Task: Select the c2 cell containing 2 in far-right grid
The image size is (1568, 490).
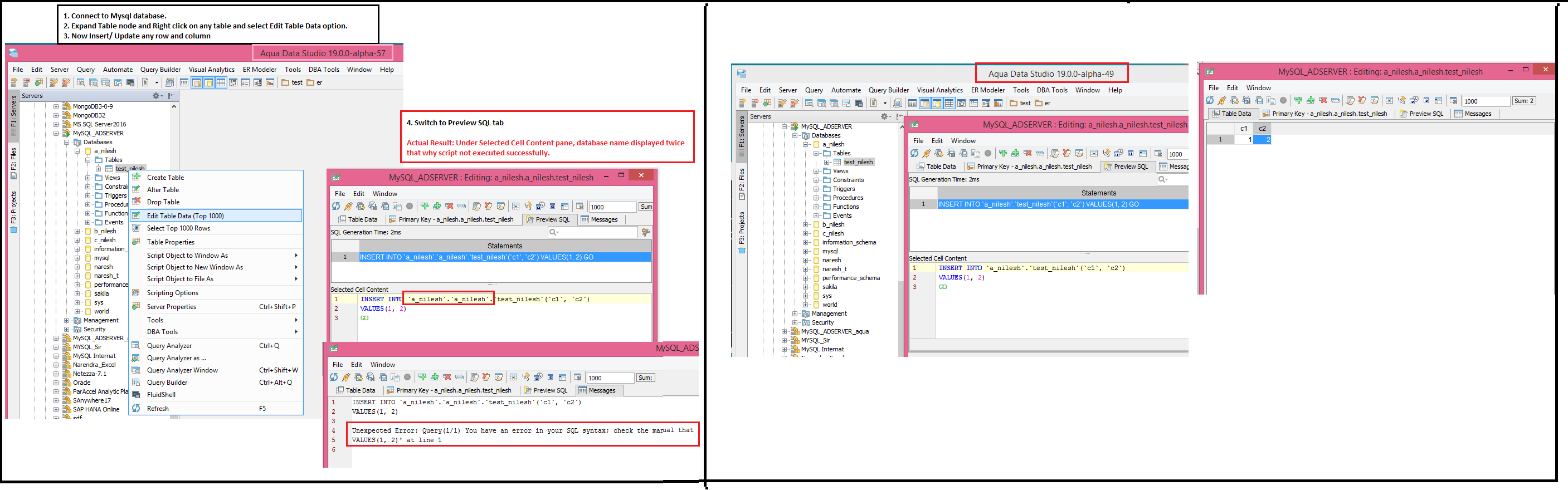Action: pos(1263,140)
